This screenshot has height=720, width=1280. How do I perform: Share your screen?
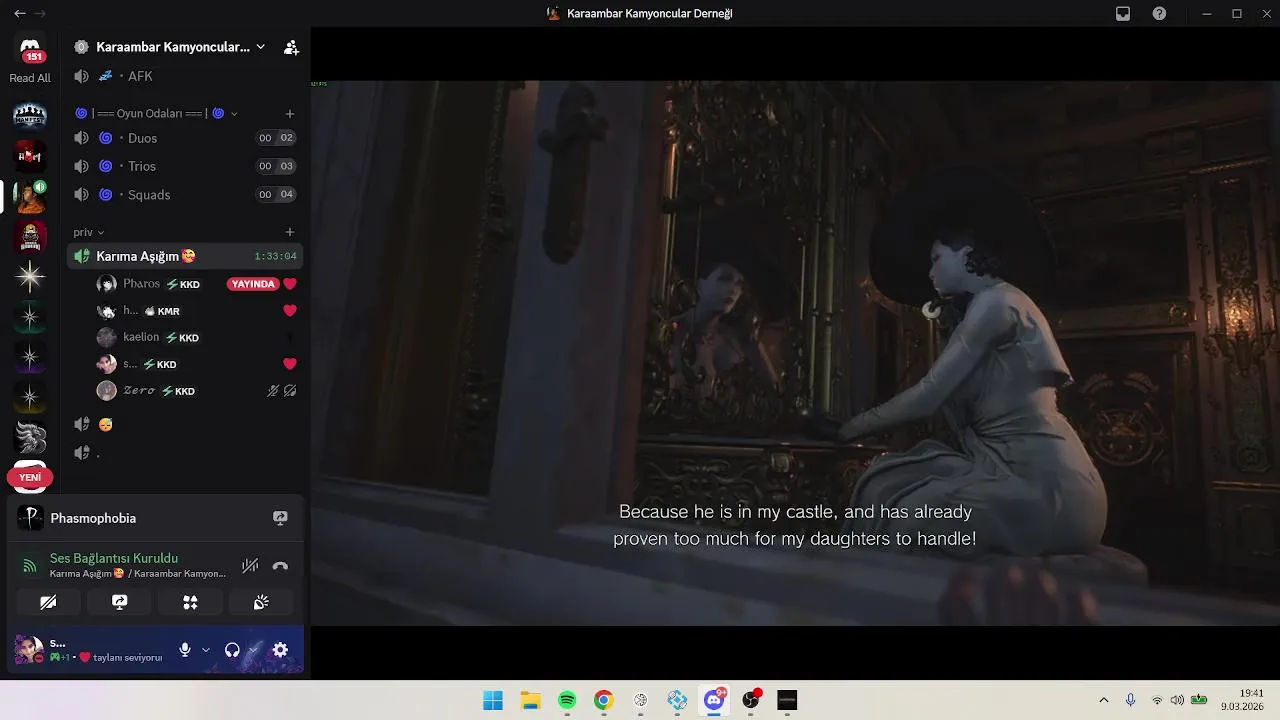(120, 602)
